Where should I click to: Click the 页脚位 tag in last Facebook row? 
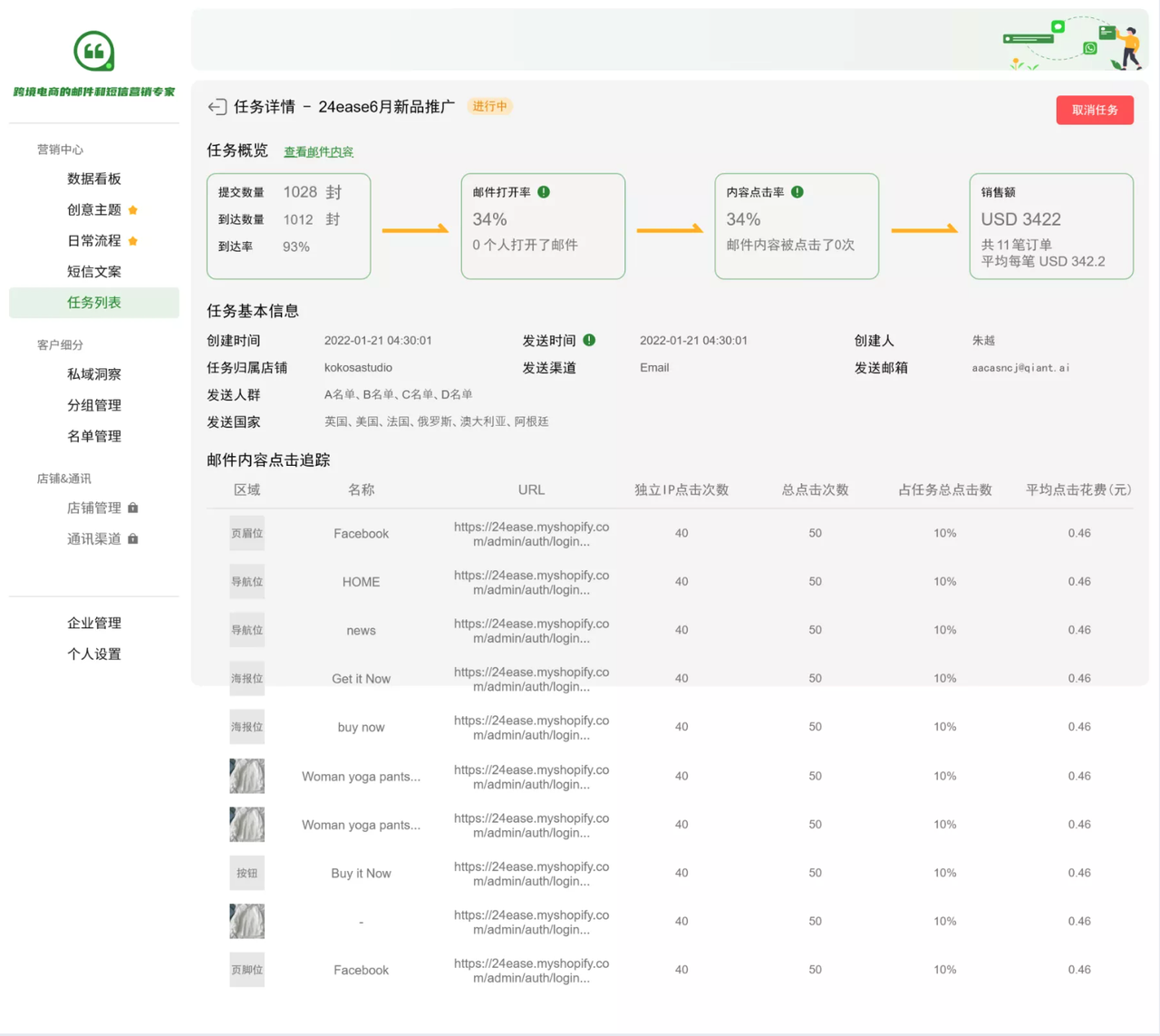pyautogui.click(x=247, y=970)
